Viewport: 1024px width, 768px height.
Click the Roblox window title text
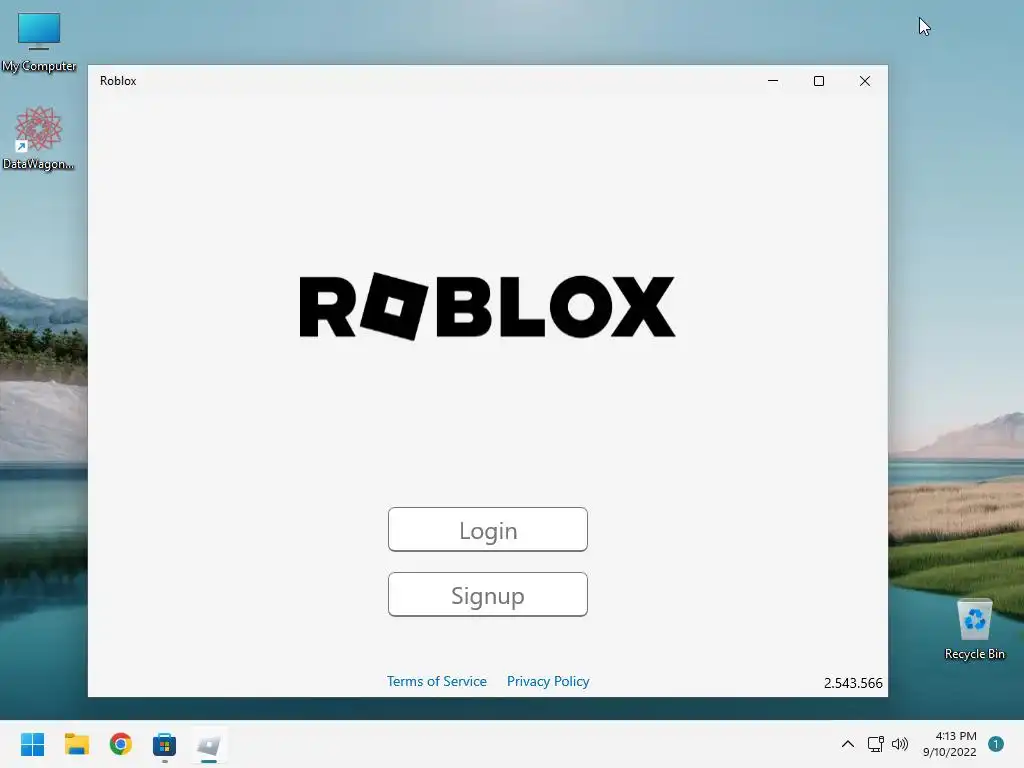tap(118, 81)
